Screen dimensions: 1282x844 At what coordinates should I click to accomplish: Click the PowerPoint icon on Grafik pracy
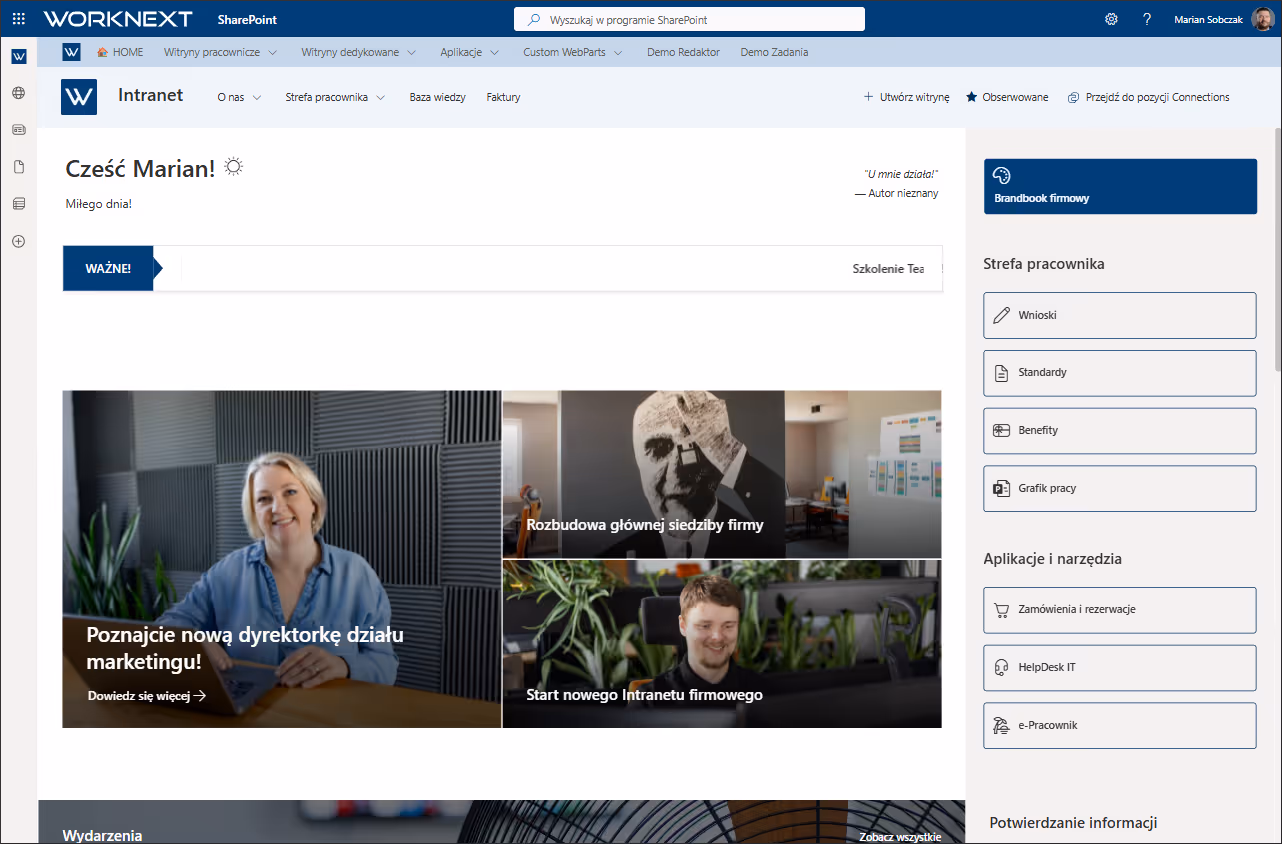(1002, 488)
